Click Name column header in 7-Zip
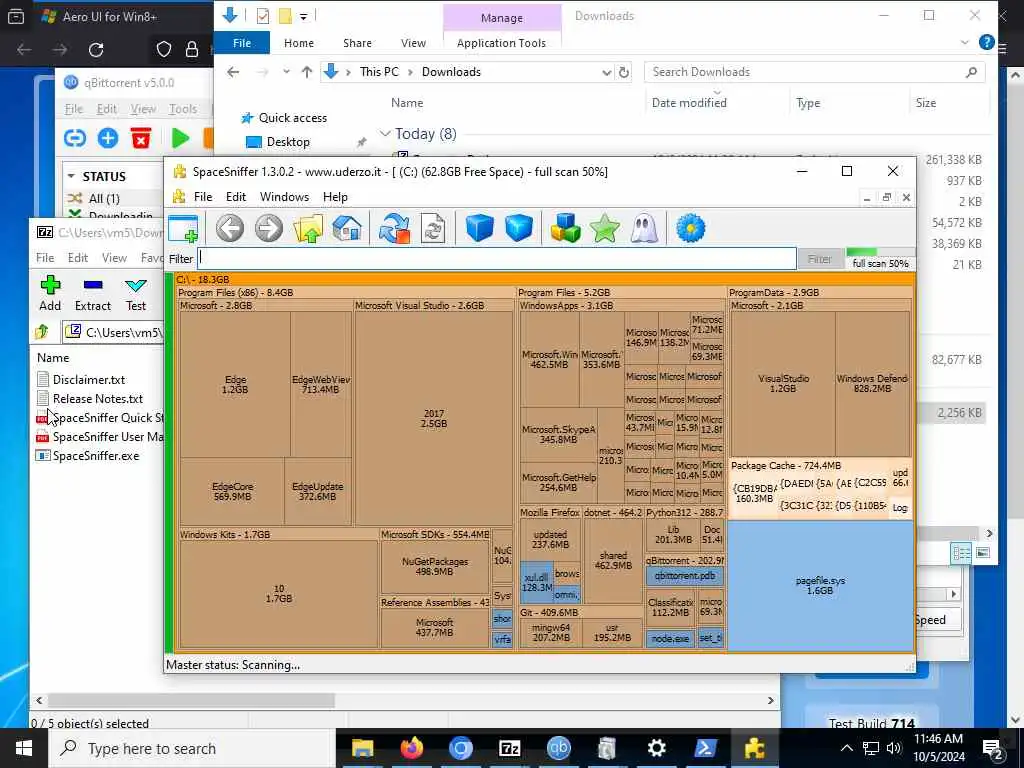1024x768 pixels. point(53,357)
